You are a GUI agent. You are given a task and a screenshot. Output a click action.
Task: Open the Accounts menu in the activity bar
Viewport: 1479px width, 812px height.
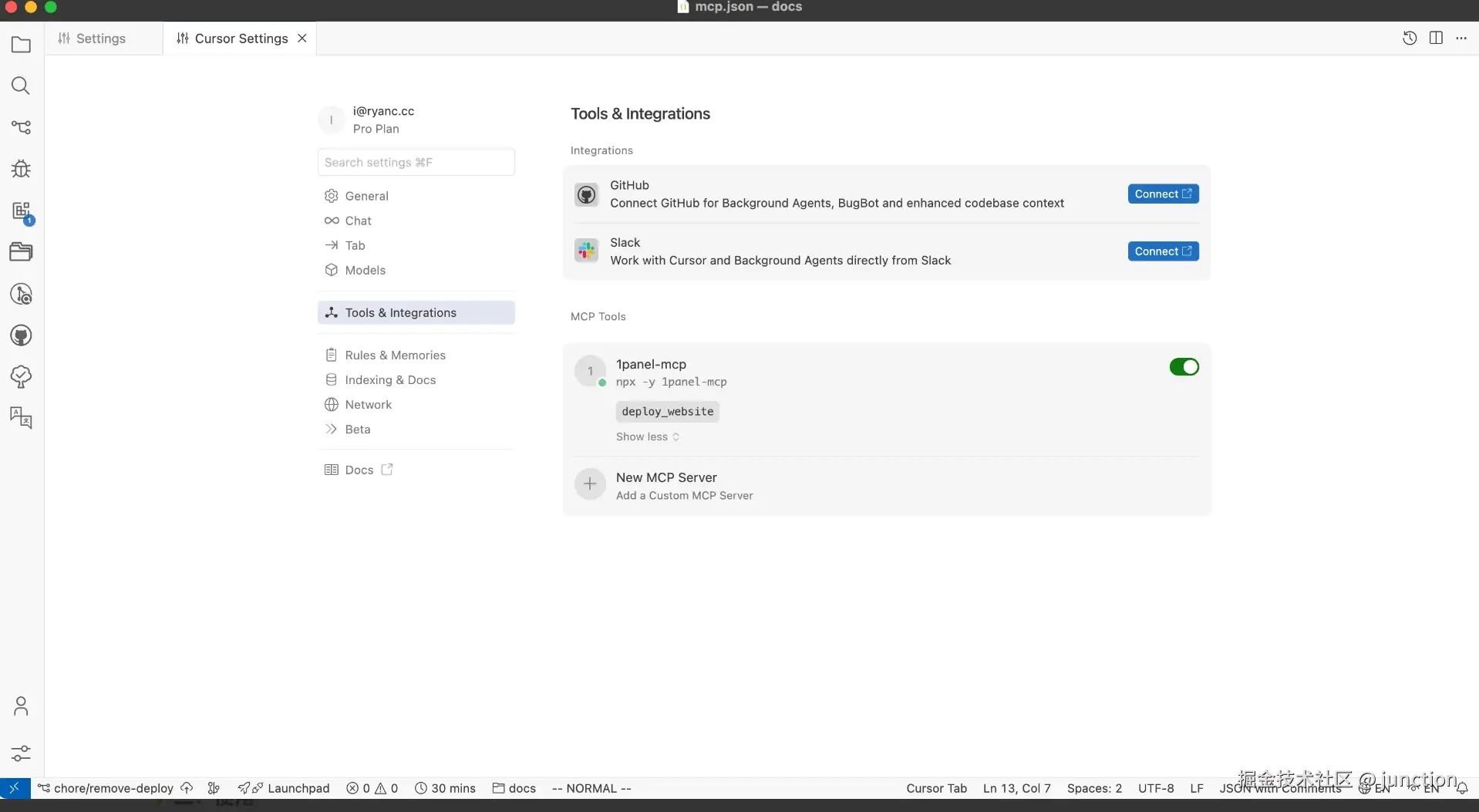point(21,706)
